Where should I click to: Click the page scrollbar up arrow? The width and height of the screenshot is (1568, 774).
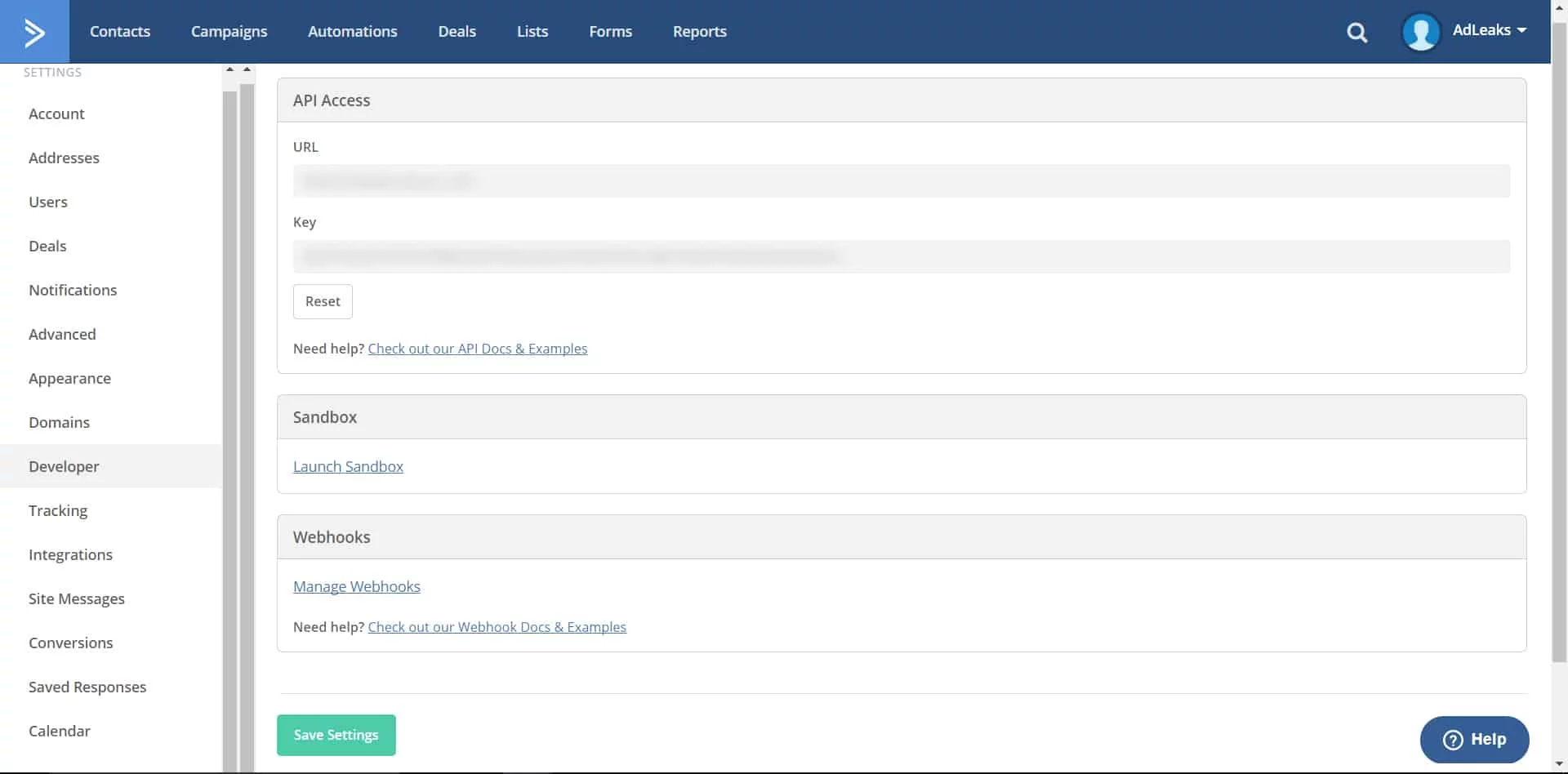click(x=1559, y=7)
